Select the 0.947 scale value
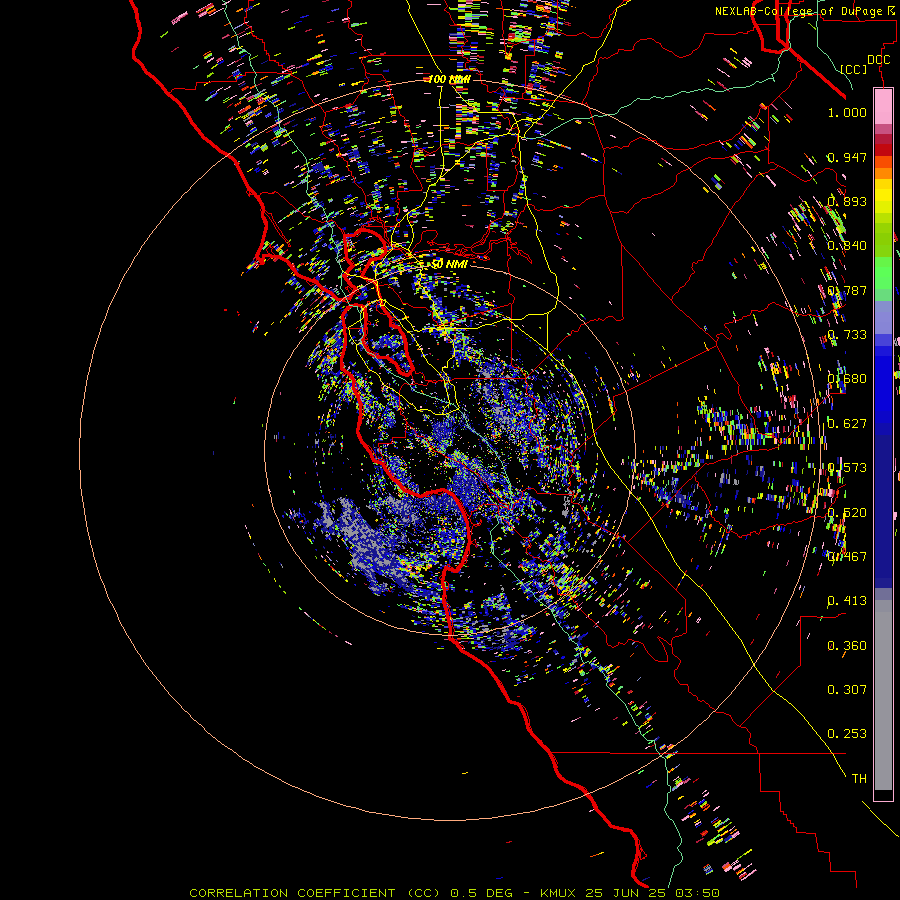This screenshot has height=900, width=900. pyautogui.click(x=847, y=157)
